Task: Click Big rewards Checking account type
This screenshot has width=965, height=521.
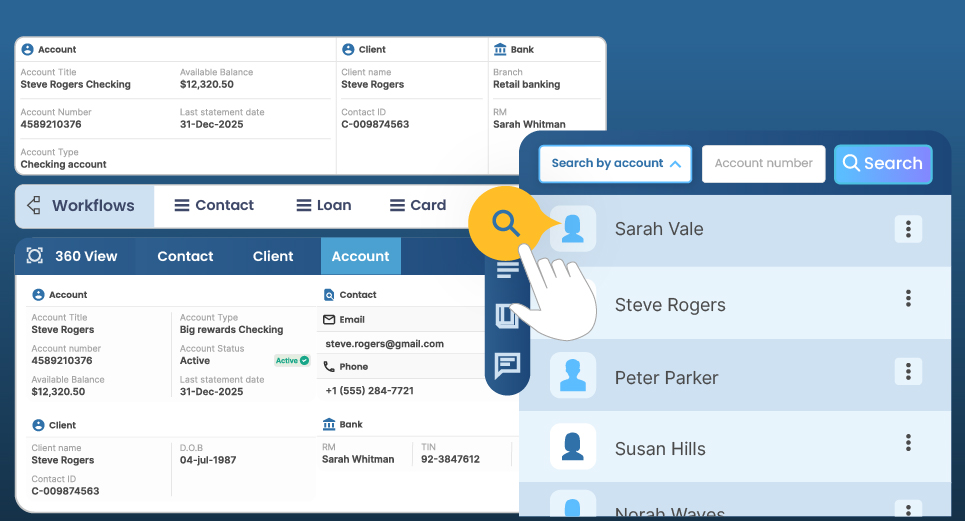Action: tap(231, 330)
